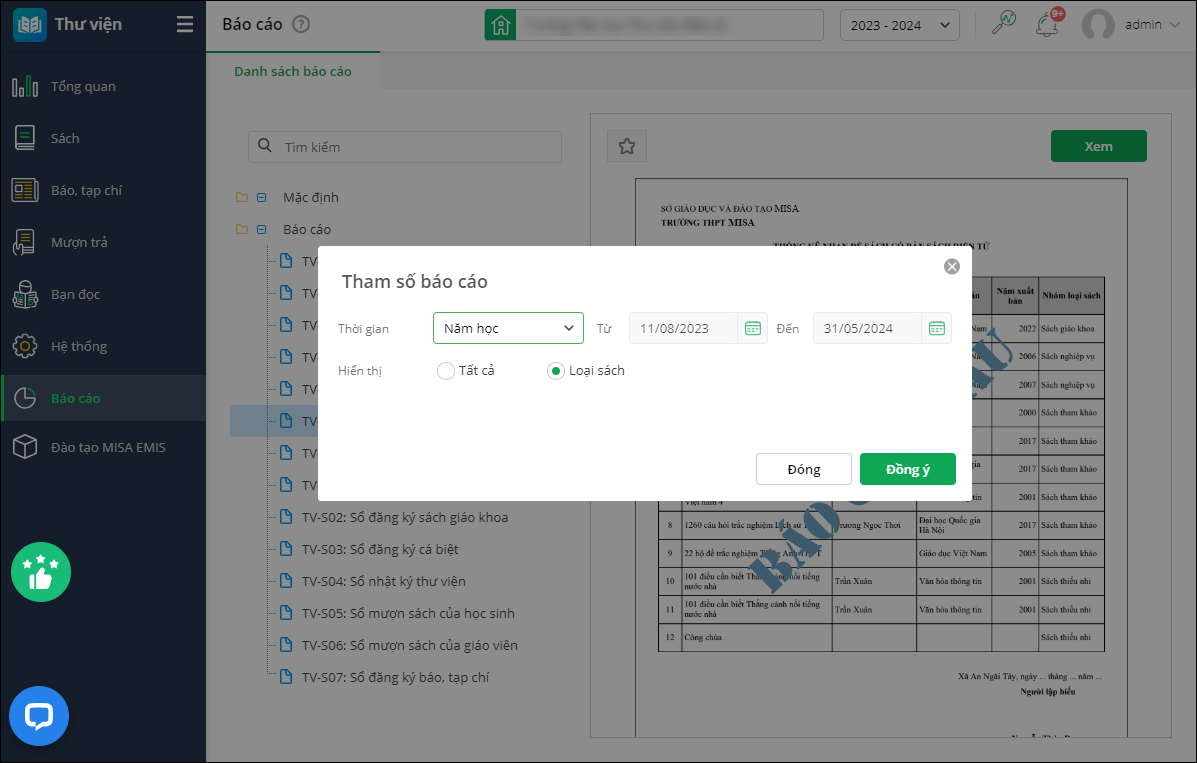Click the star favorite button

pos(627,146)
